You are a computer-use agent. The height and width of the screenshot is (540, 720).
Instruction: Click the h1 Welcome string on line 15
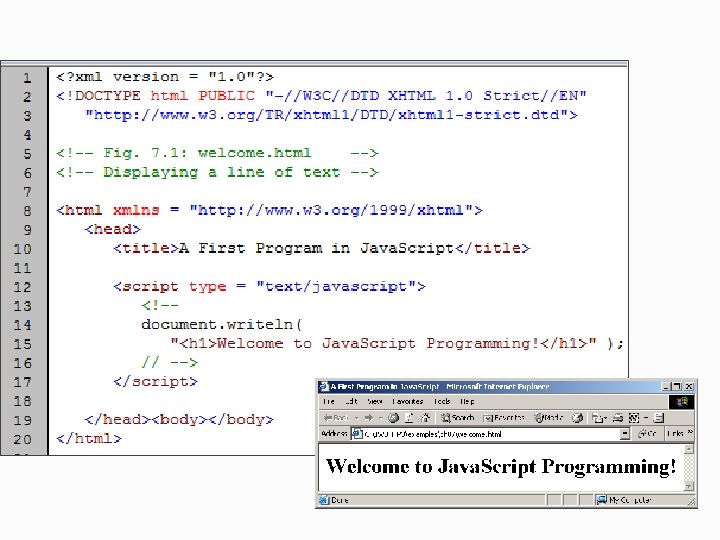(x=383, y=343)
